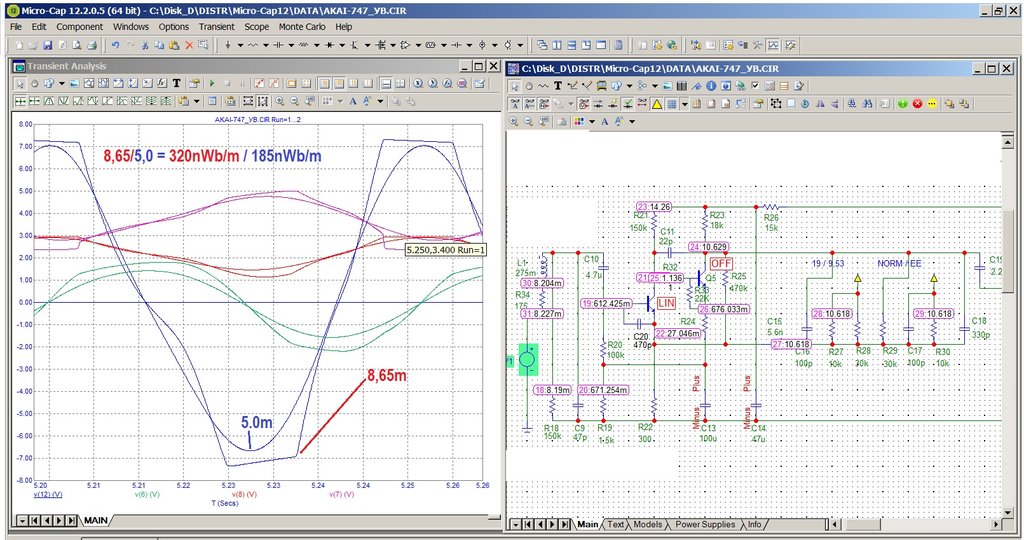Click the Info mode blue i icon

[x=711, y=86]
